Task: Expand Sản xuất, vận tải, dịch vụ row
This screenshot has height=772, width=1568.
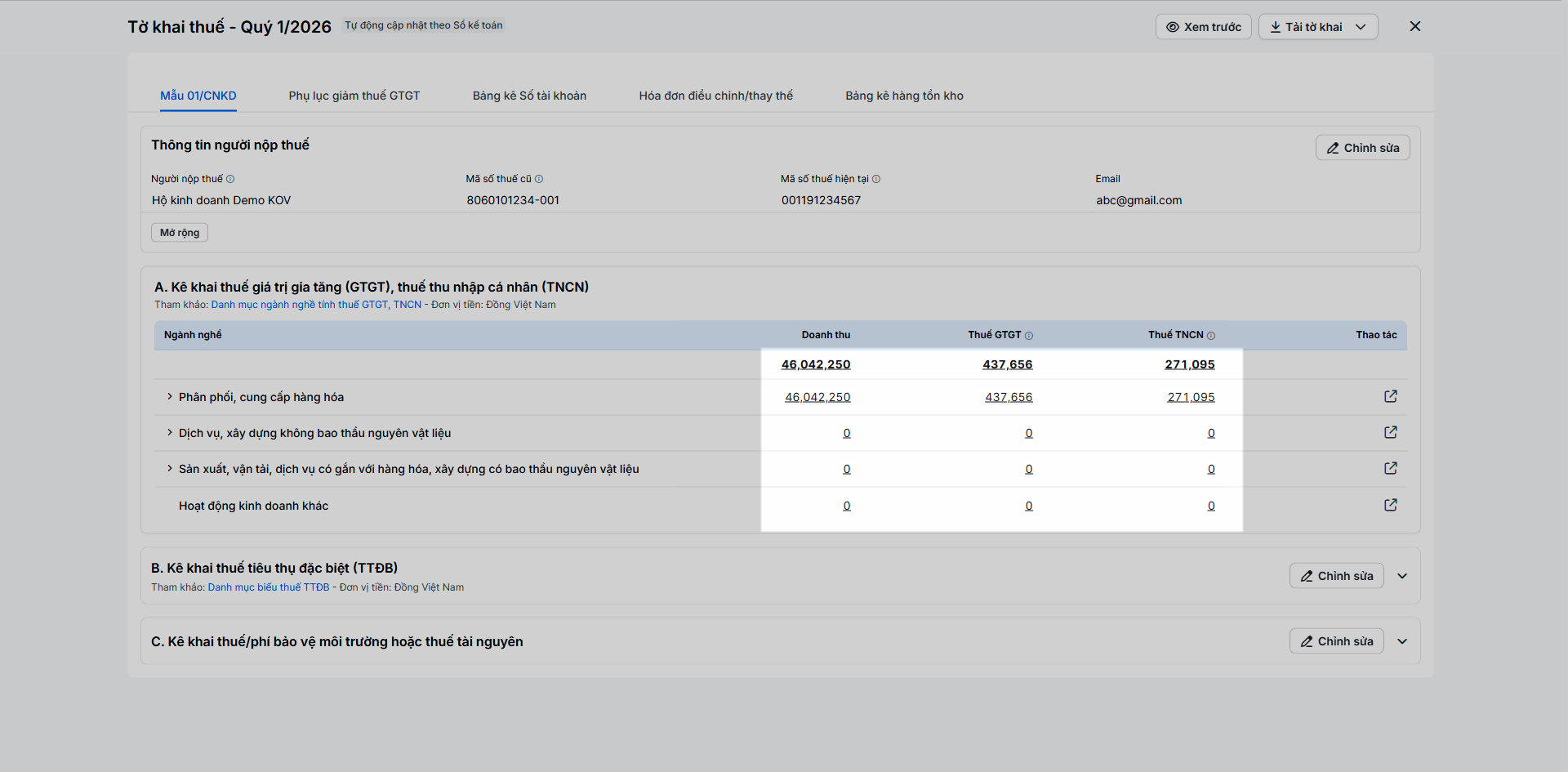Action: (x=170, y=468)
